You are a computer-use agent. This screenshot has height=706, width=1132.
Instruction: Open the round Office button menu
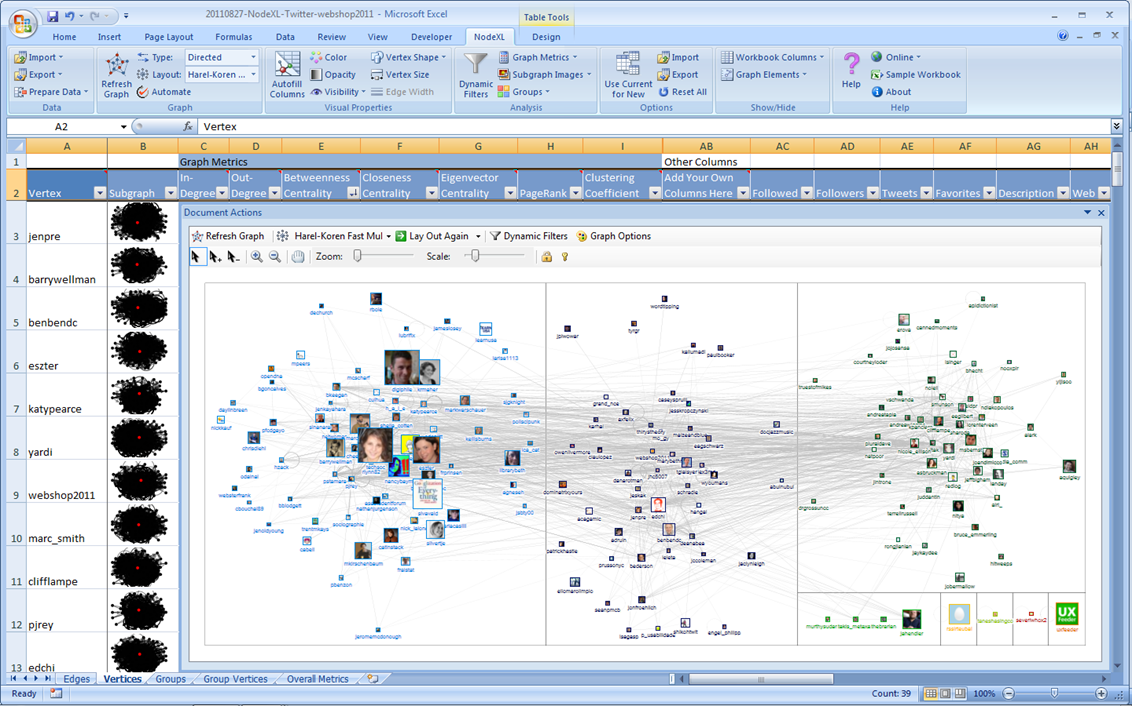[x=23, y=24]
